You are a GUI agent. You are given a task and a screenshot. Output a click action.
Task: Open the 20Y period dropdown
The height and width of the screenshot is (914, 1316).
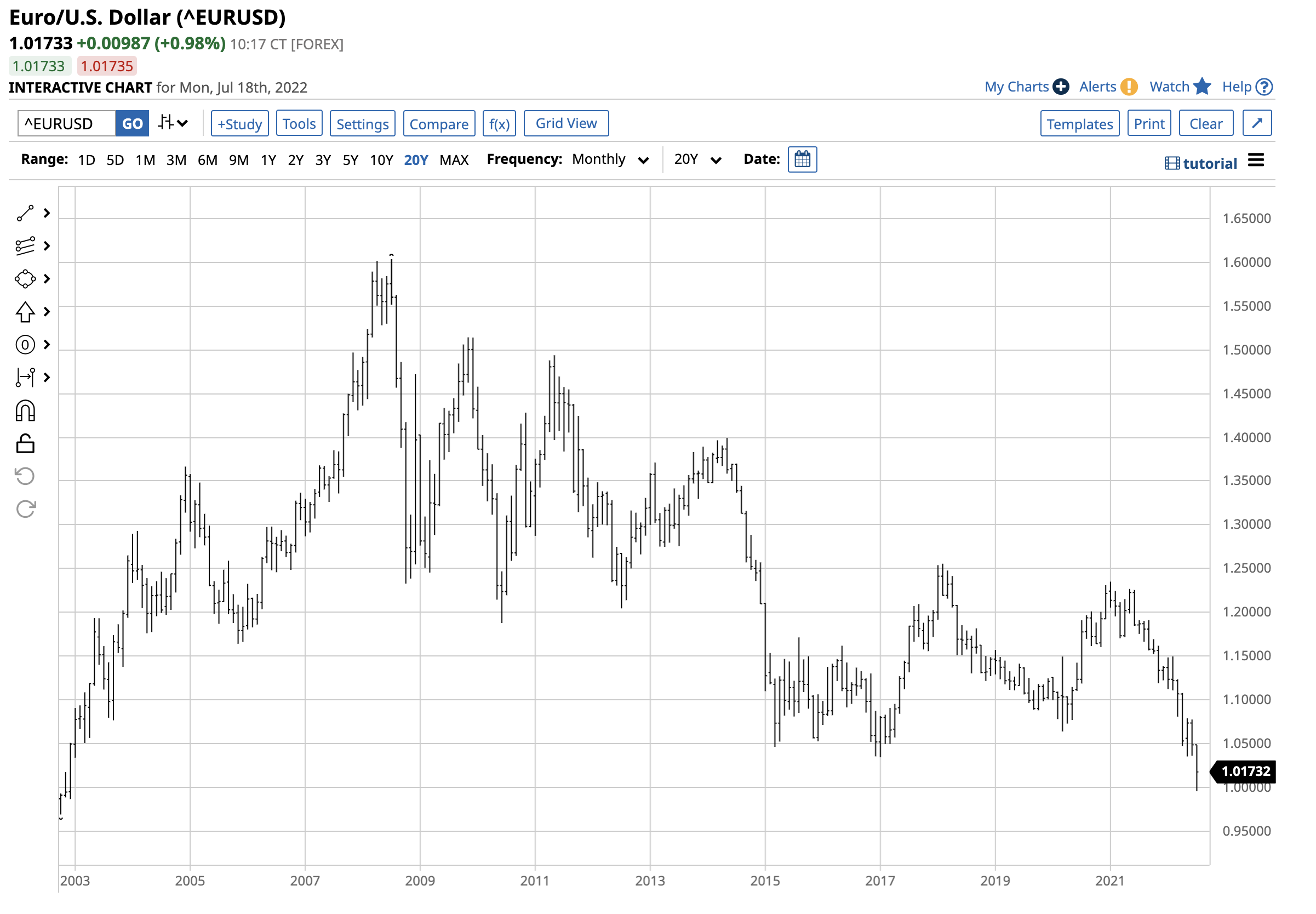(697, 160)
